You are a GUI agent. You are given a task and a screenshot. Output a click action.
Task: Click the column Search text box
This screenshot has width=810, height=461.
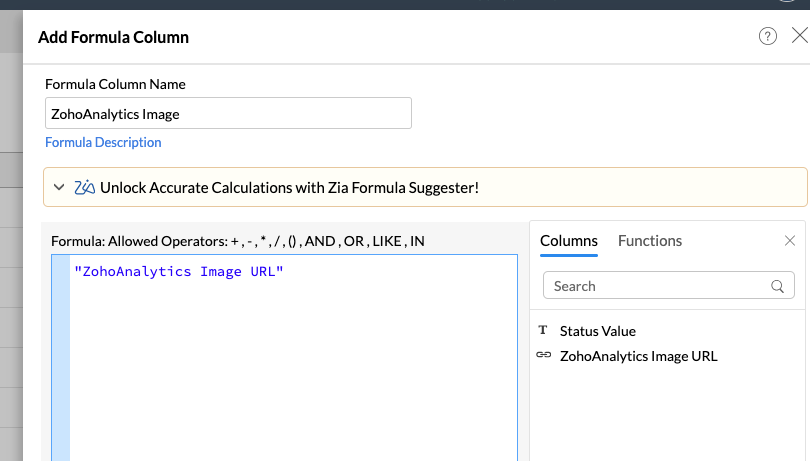coord(655,286)
